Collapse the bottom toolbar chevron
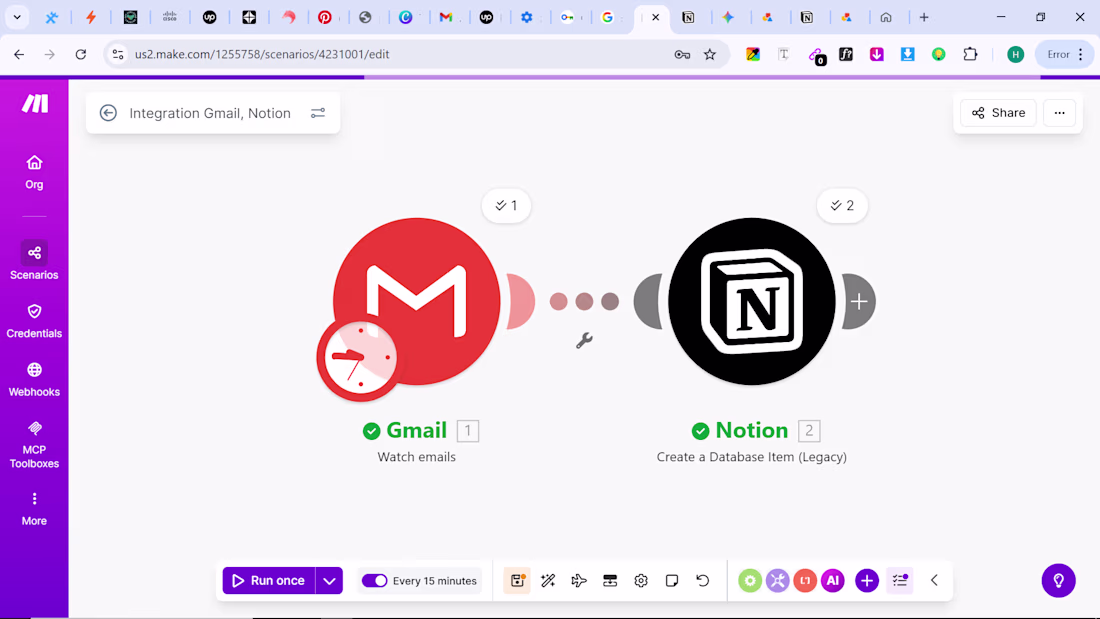 coord(934,580)
